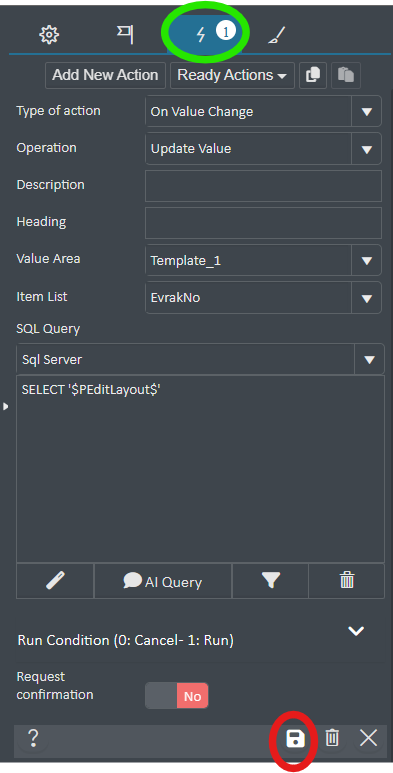Expand the Run Condition section chevron
The image size is (393, 773).
(356, 631)
